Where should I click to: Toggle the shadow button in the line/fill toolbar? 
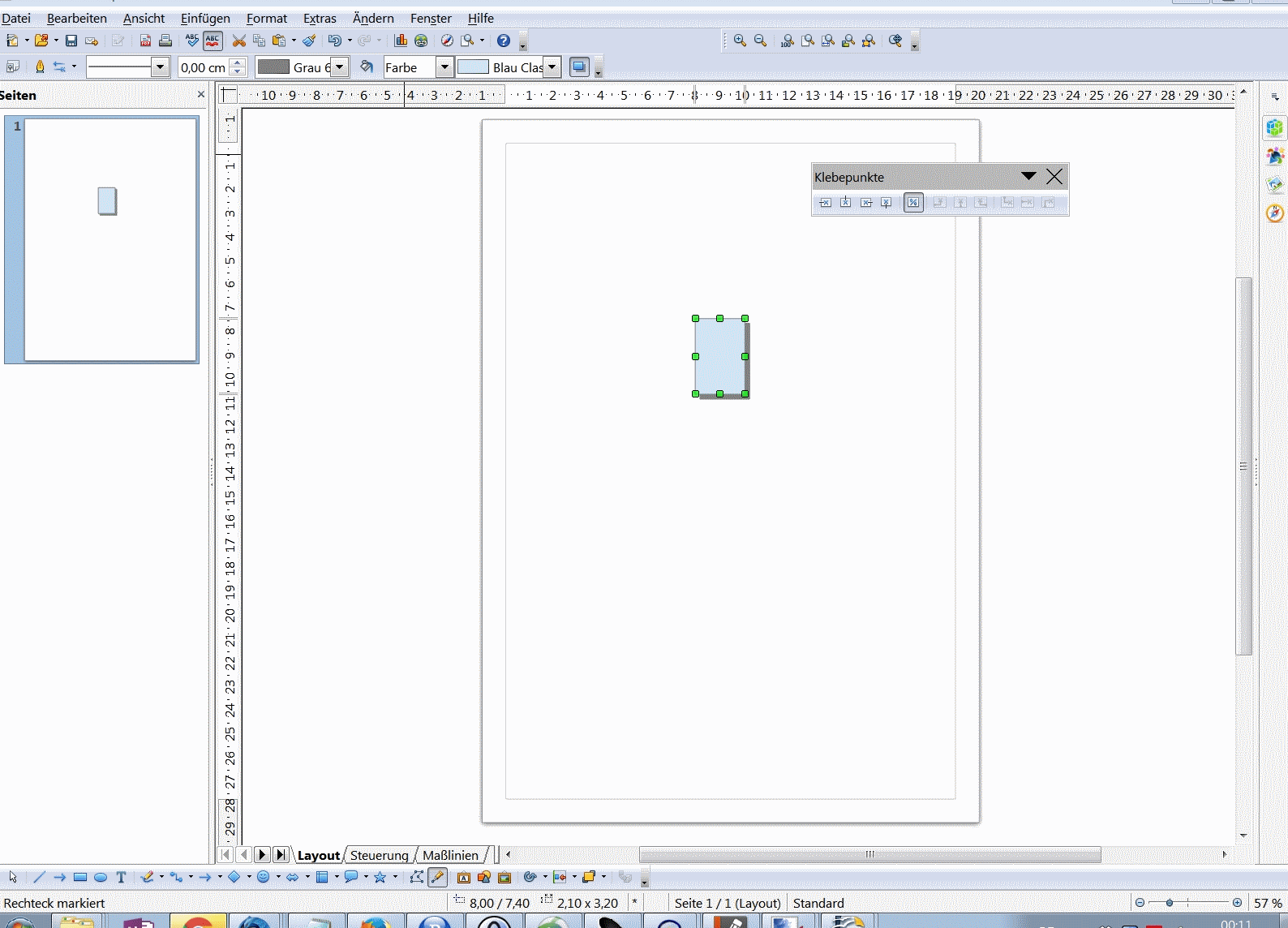[579, 67]
